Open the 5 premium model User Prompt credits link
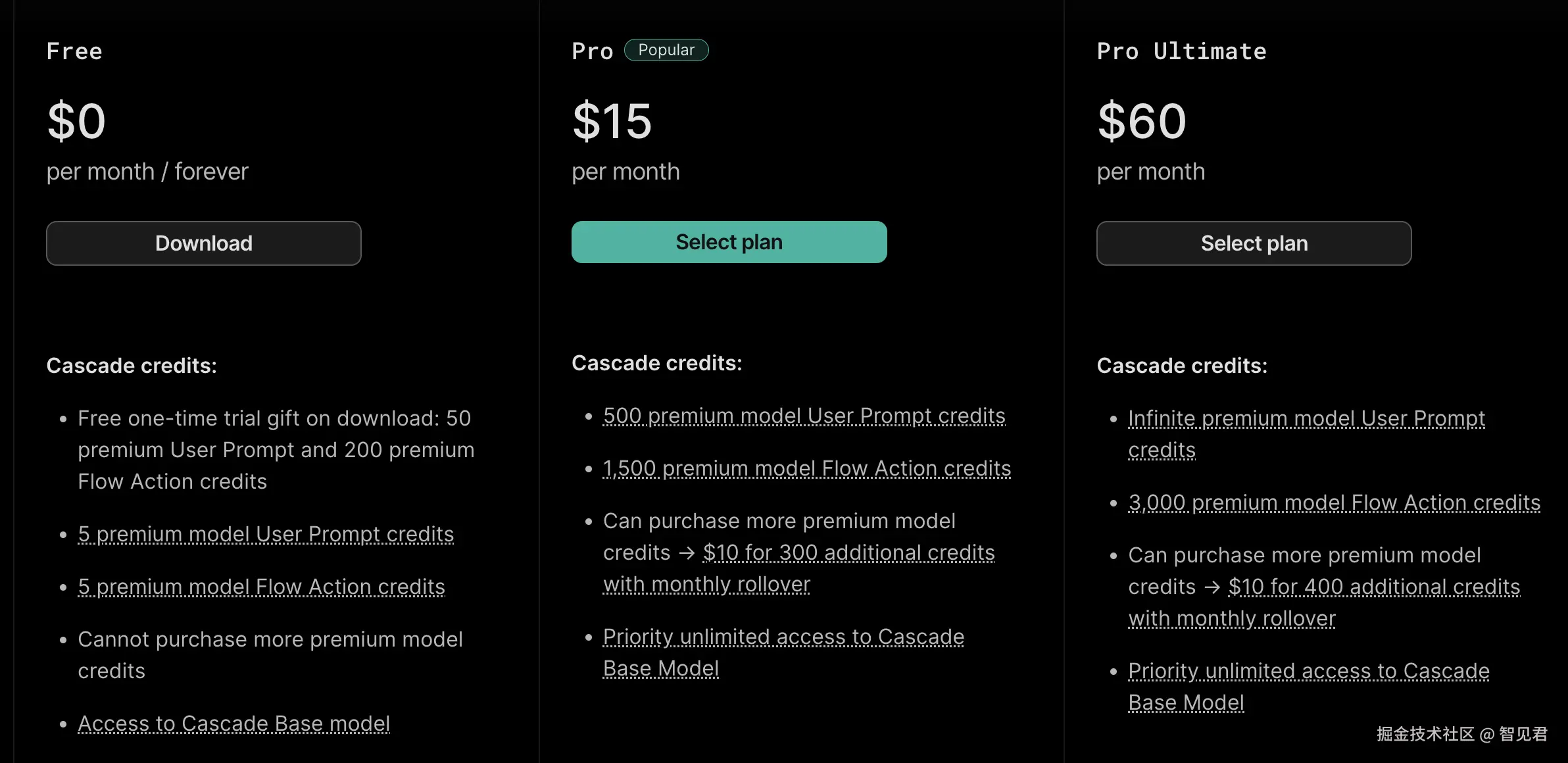This screenshot has width=1568, height=763. [266, 534]
